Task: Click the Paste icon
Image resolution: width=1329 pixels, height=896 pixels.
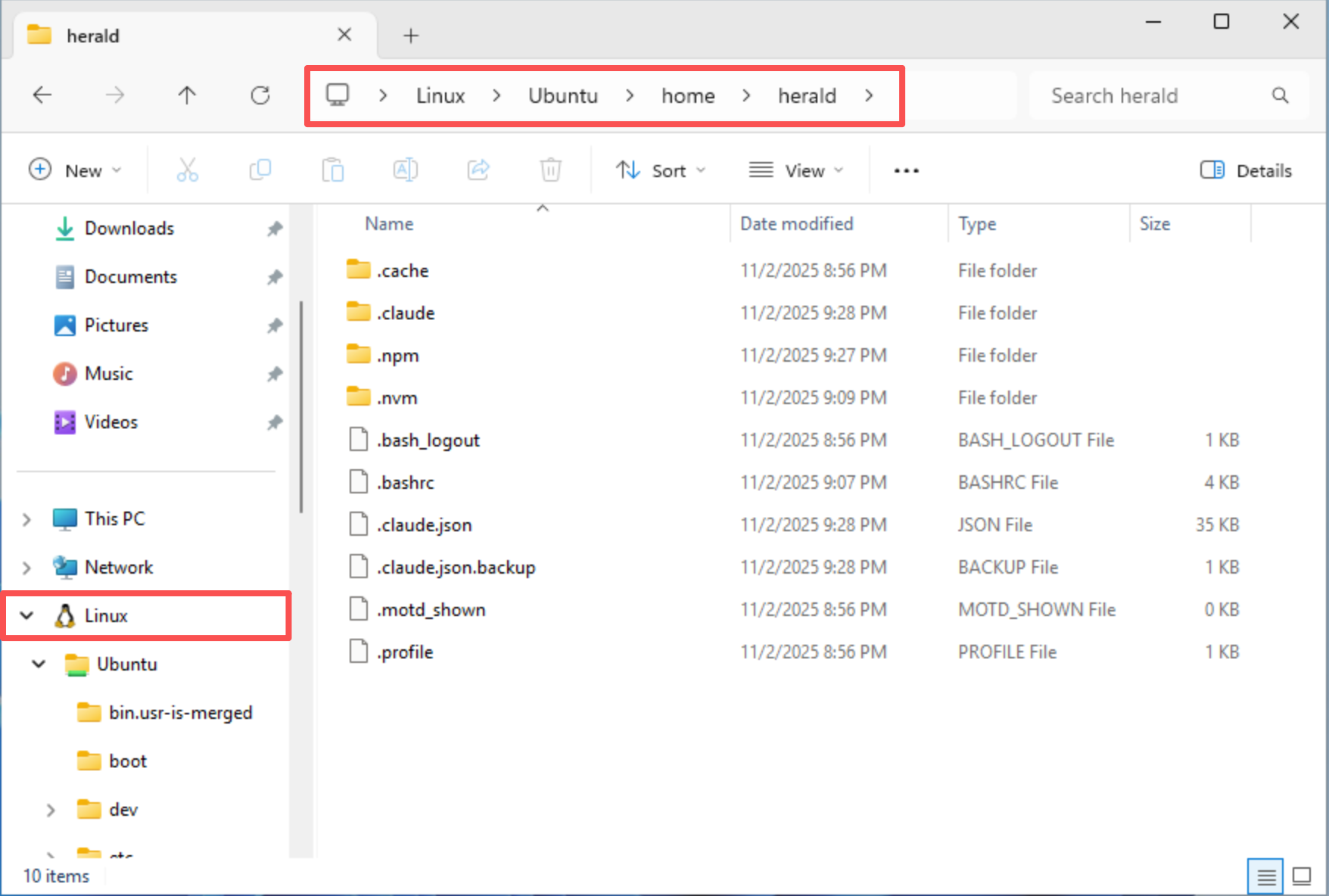Action: pos(333,170)
